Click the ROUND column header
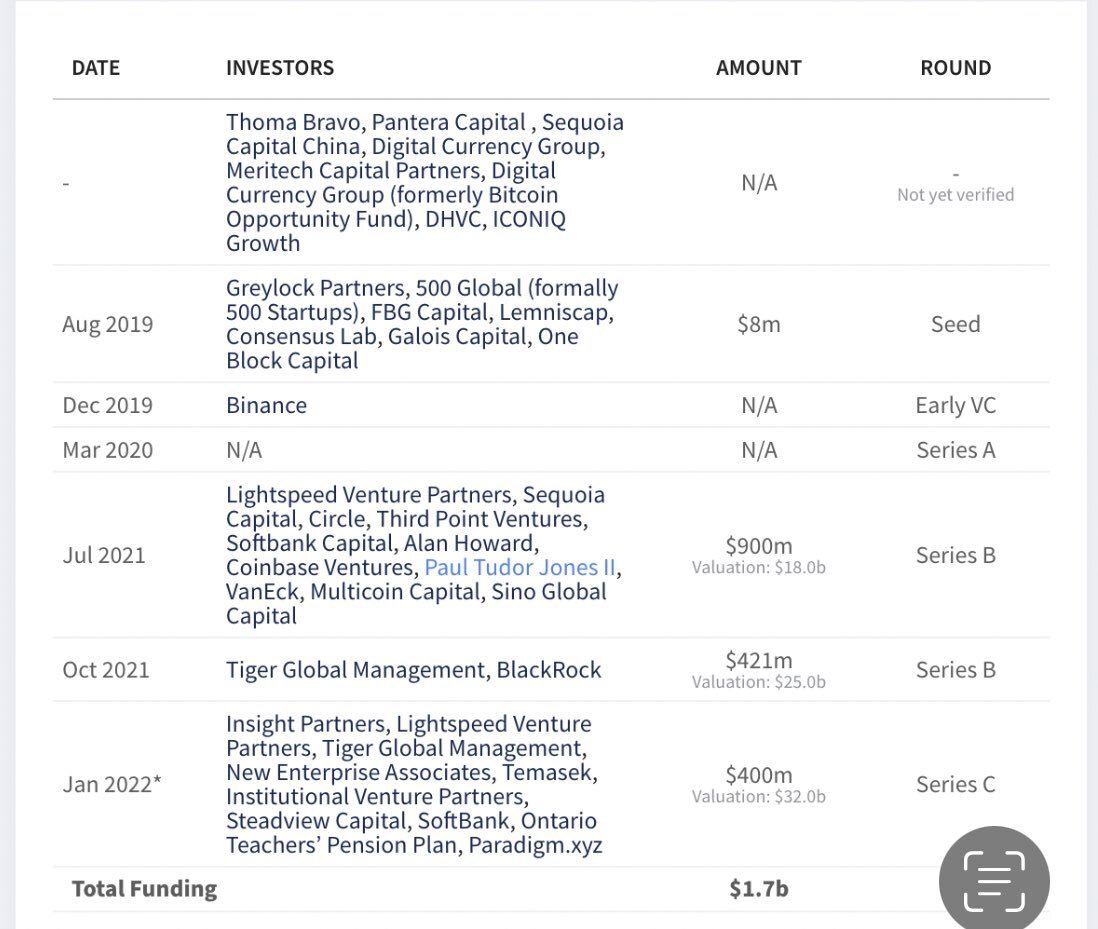The width and height of the screenshot is (1098, 929). pyautogui.click(x=955, y=68)
